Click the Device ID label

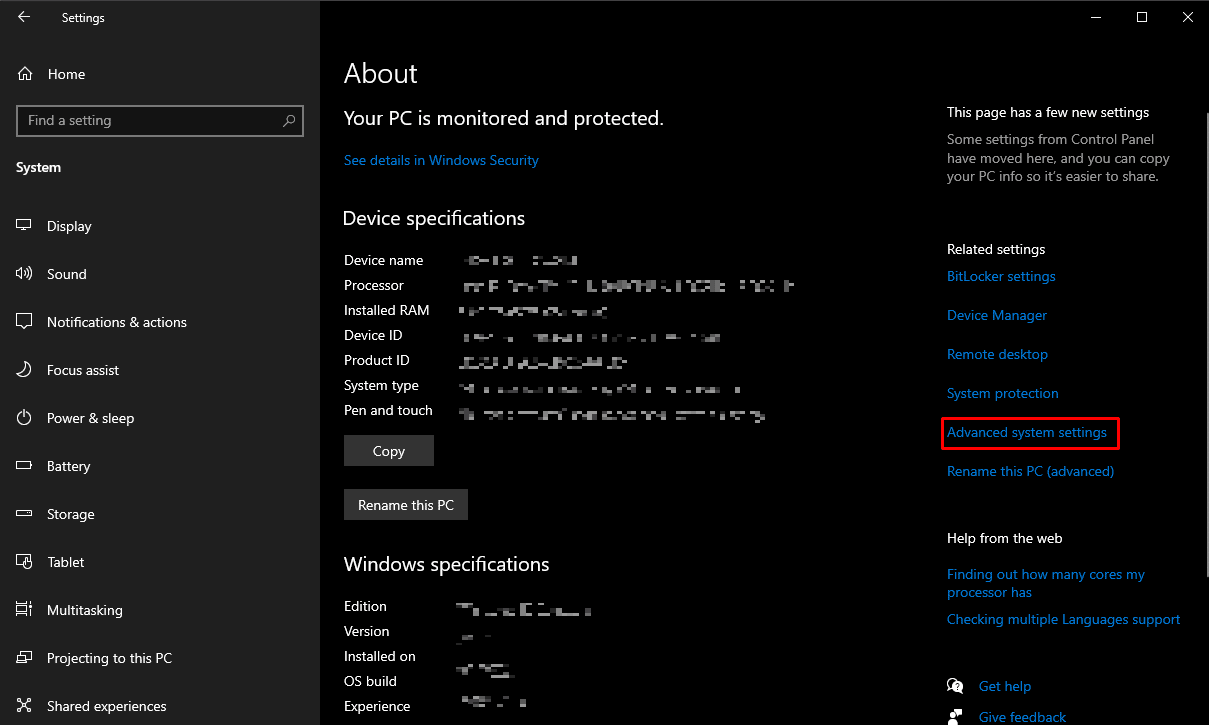(x=373, y=335)
